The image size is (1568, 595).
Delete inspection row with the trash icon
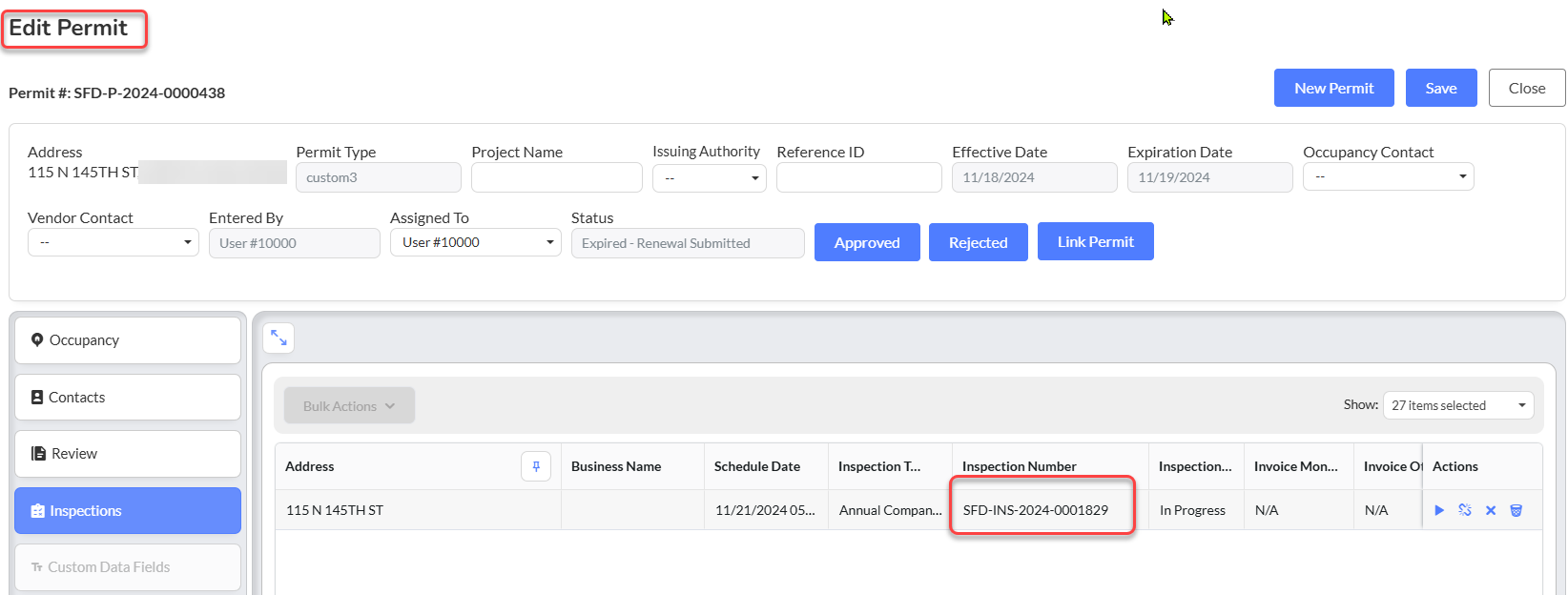(x=1516, y=510)
